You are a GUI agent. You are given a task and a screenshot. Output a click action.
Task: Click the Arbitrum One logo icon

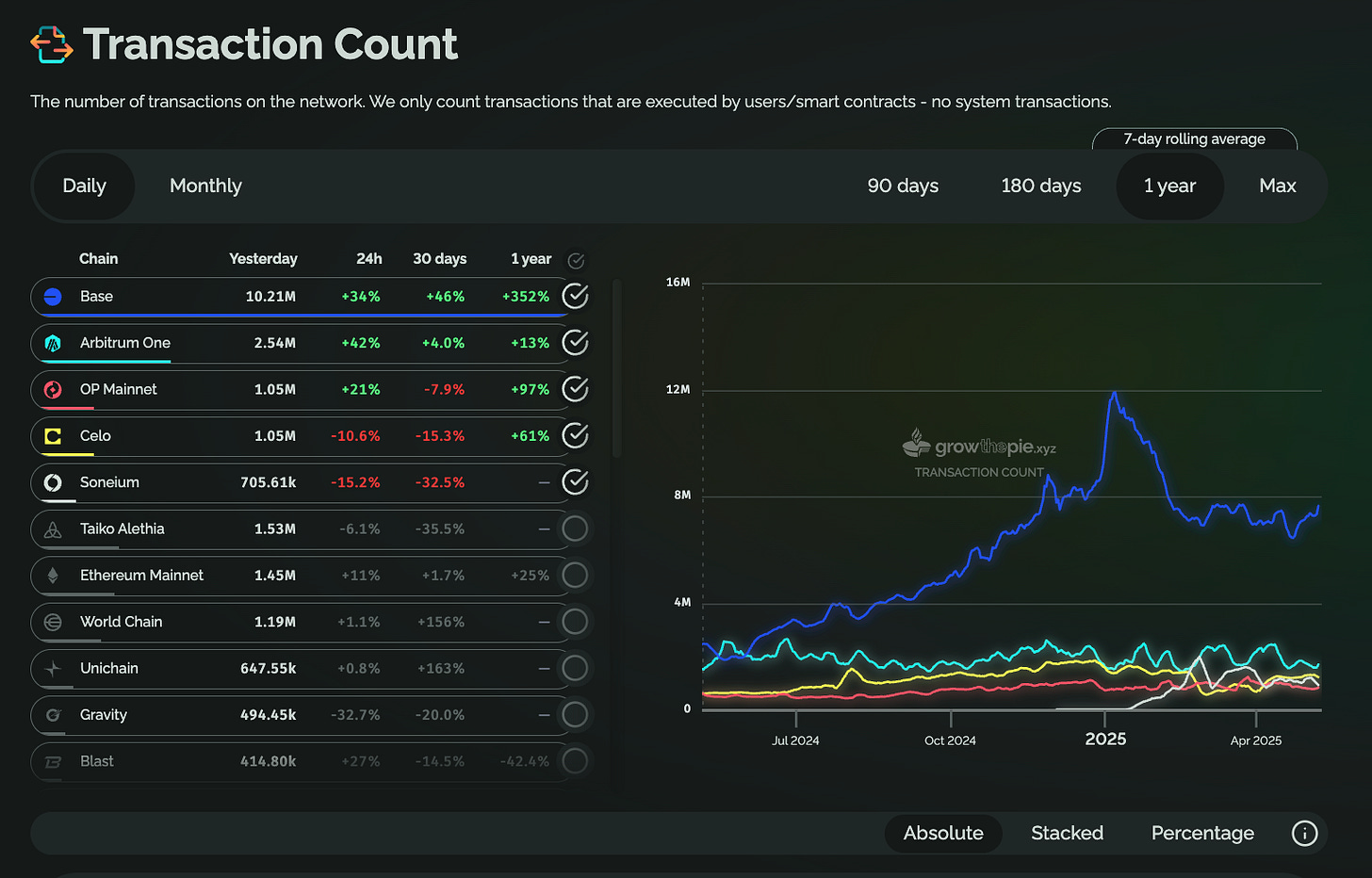coord(53,343)
